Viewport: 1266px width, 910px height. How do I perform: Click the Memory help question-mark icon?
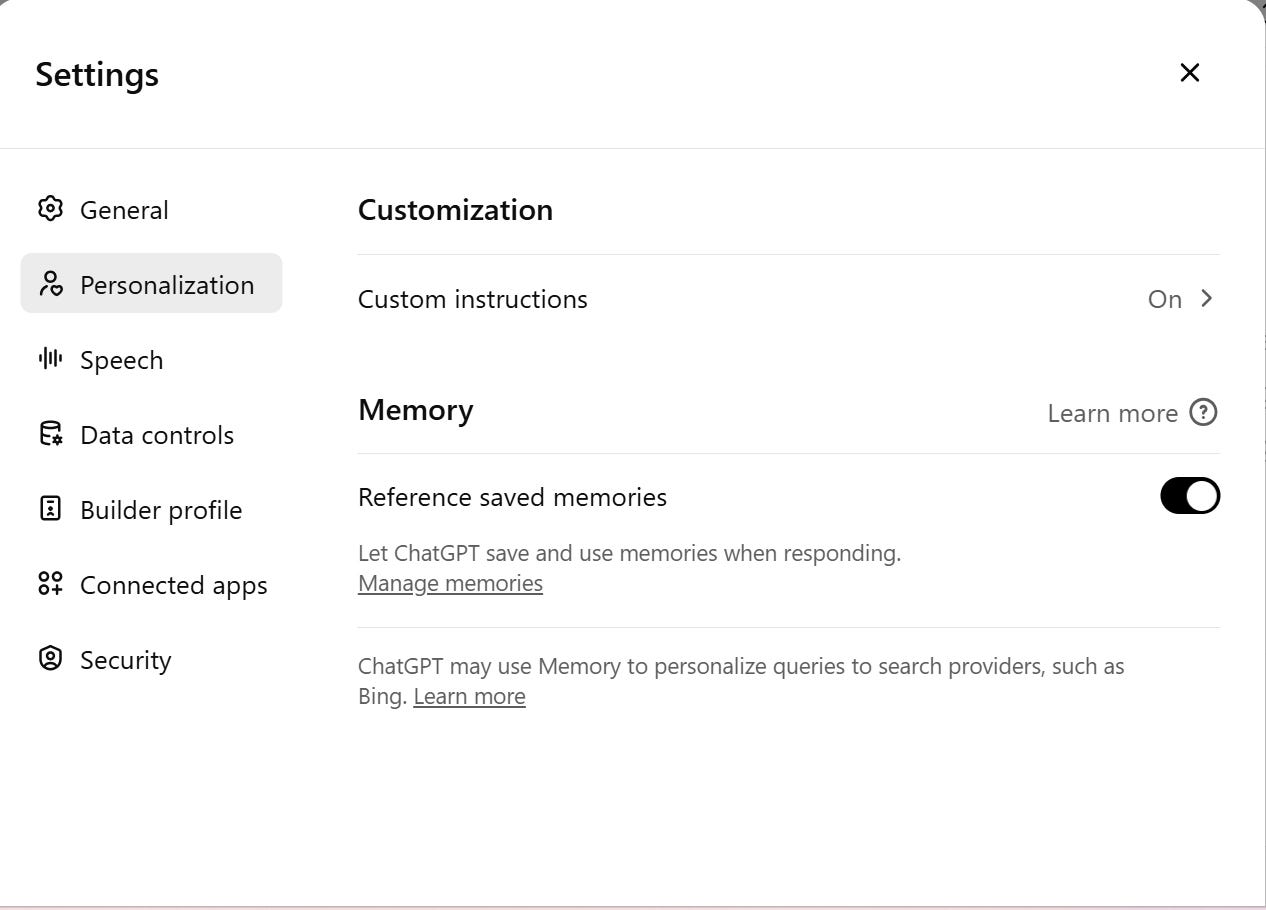1203,413
